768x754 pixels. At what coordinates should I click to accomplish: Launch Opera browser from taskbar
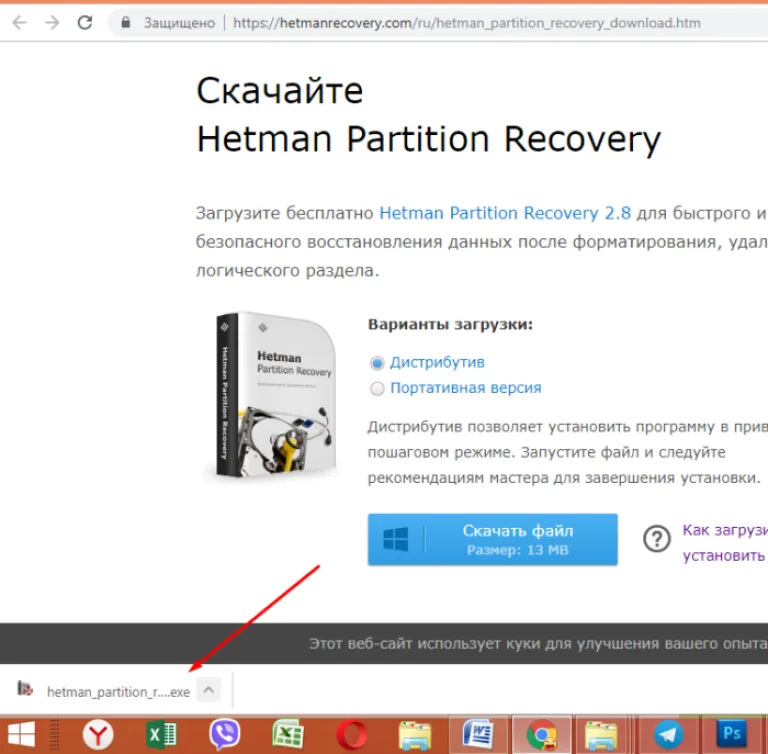(351, 735)
